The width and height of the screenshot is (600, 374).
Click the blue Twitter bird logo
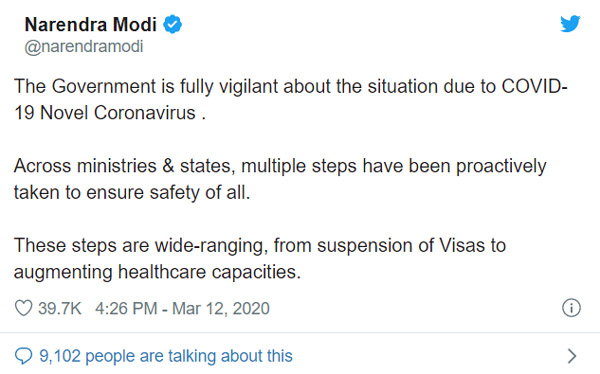tap(570, 24)
